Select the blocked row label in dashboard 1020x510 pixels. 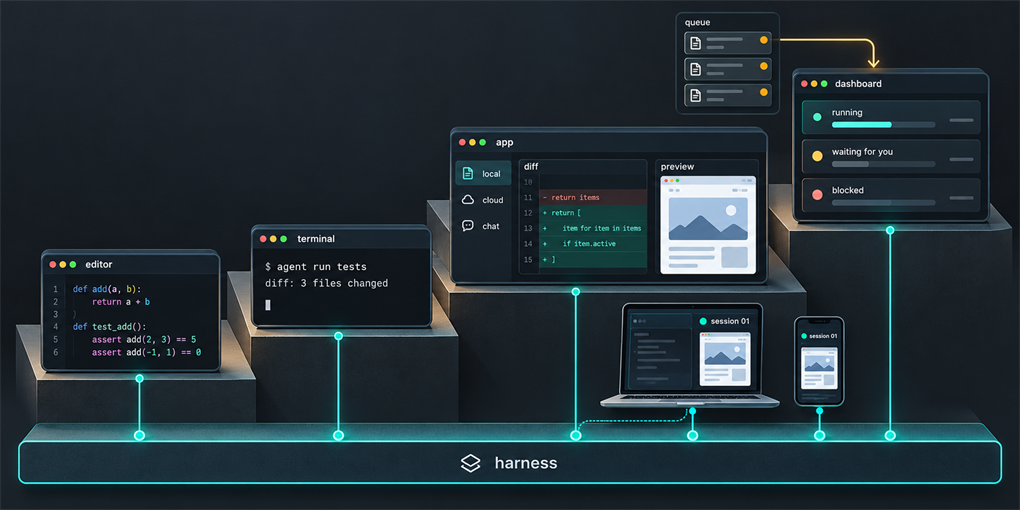point(848,191)
